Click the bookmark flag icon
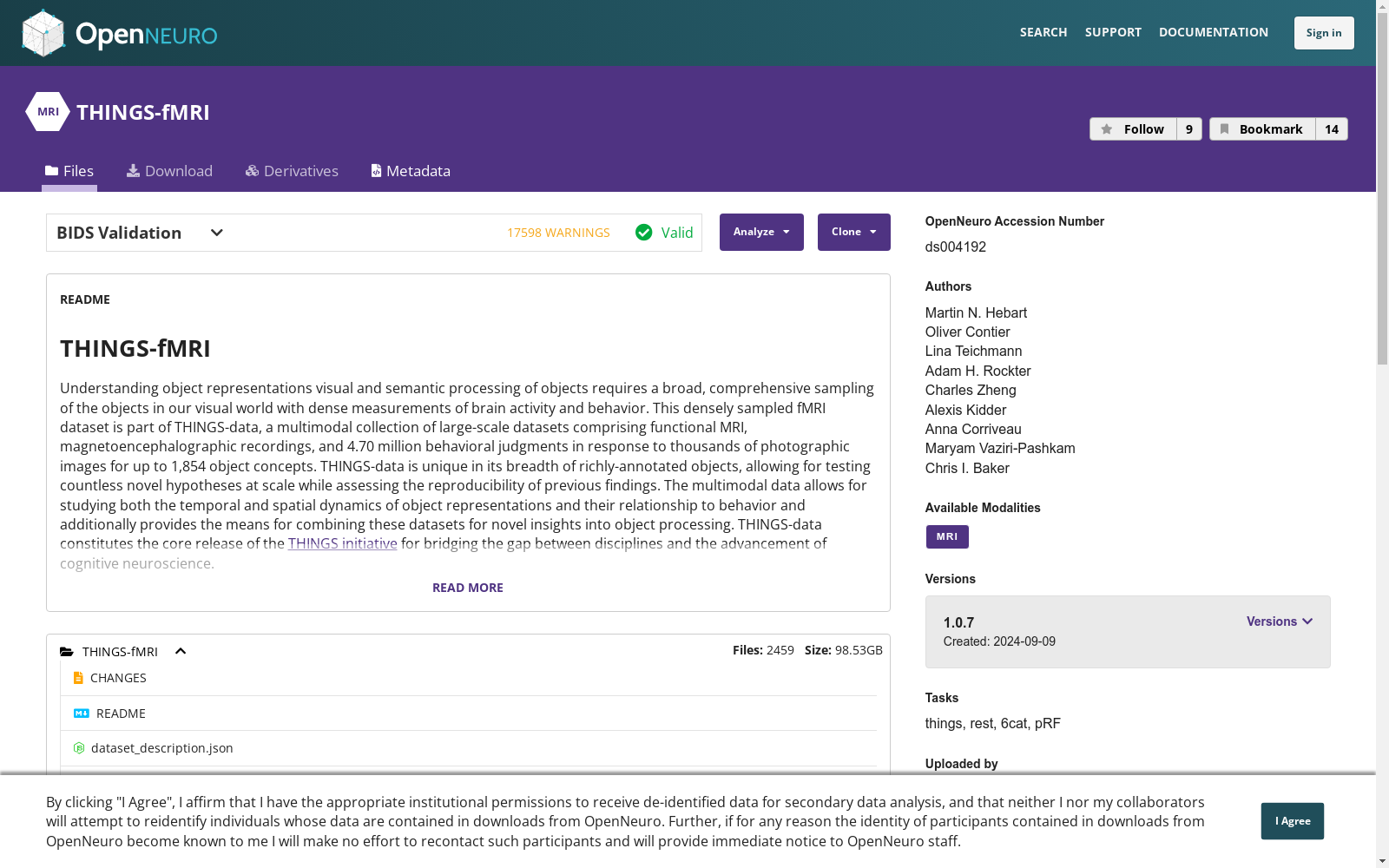1389x868 pixels. pyautogui.click(x=1224, y=129)
